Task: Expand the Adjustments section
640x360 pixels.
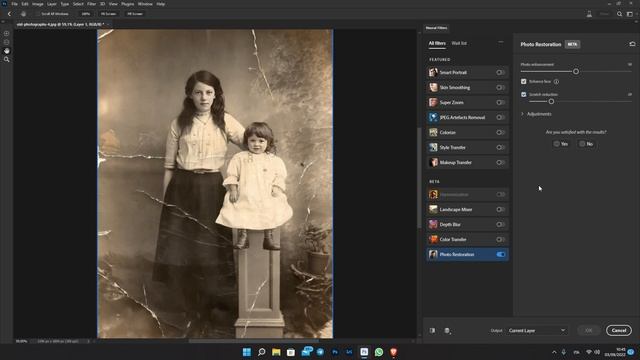Action: (536, 114)
